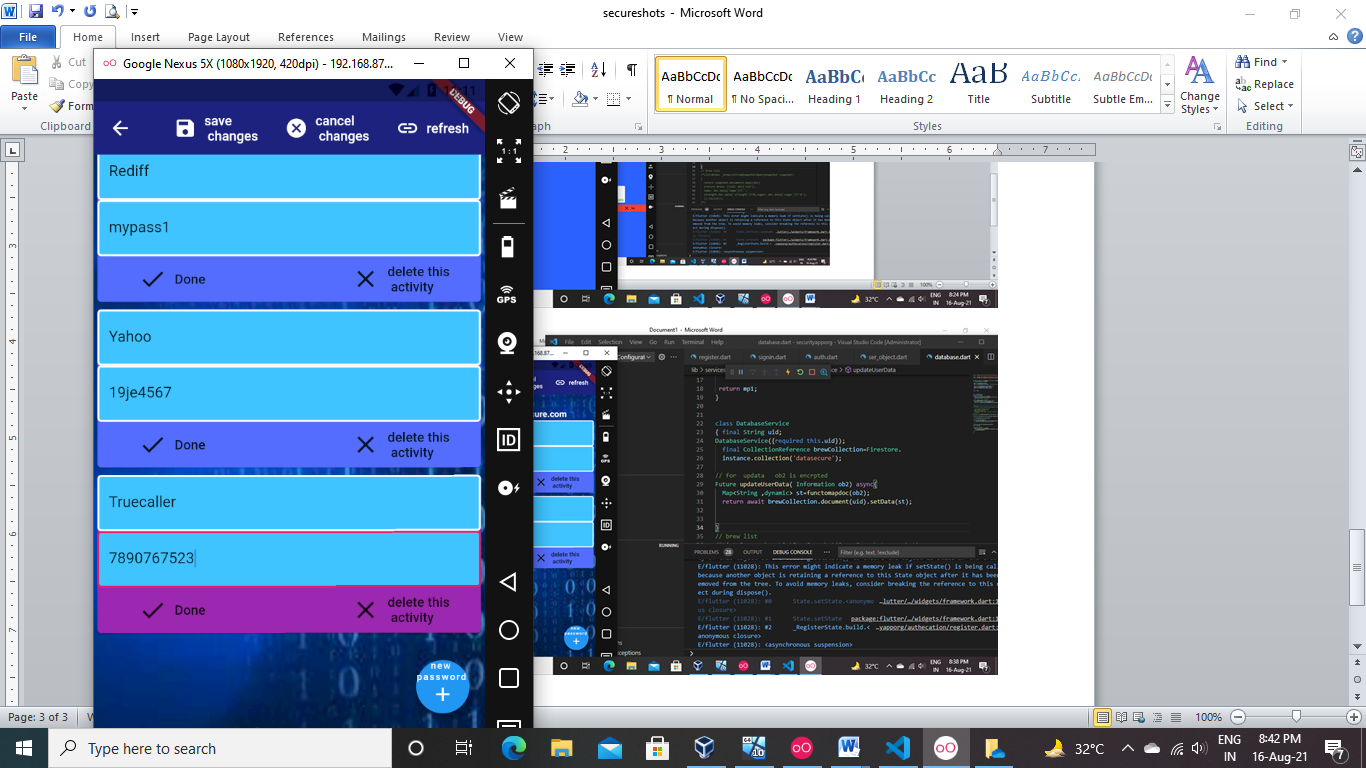Click the Save icon in Word quick access toolbar
This screenshot has height=768, width=1366.
36,13
